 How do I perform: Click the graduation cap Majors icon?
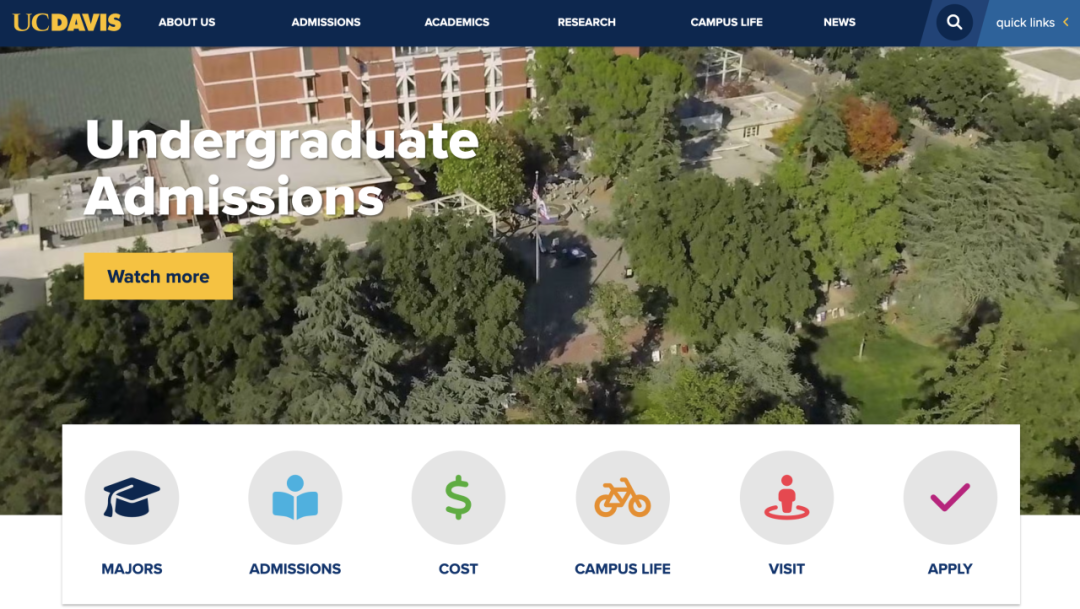tap(132, 497)
